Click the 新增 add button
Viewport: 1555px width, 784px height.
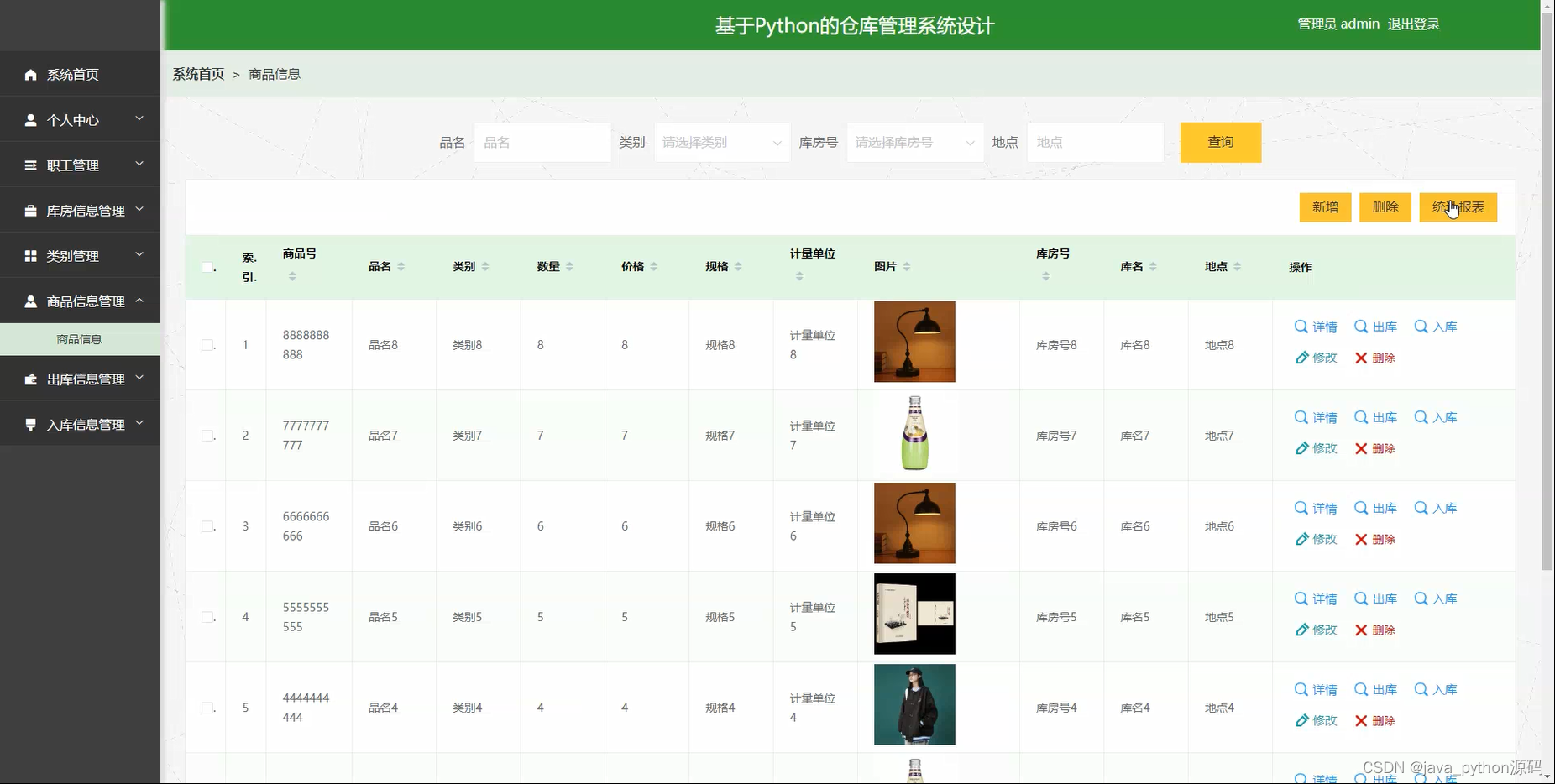(1325, 207)
